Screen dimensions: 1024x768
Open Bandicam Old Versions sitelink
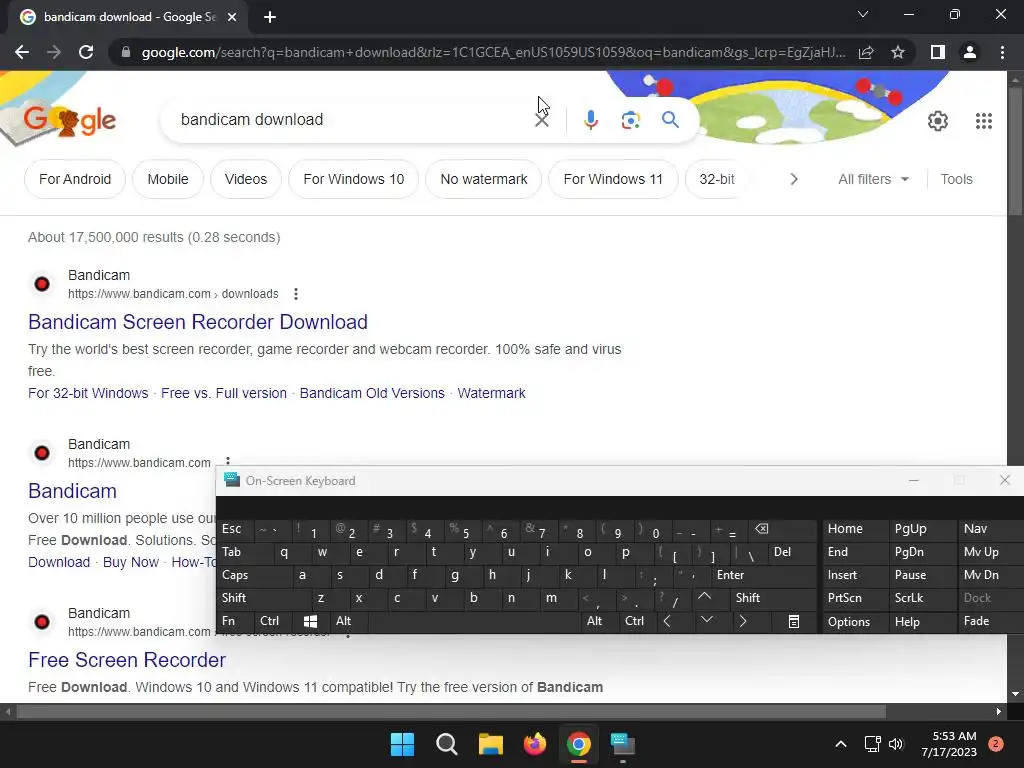372,393
